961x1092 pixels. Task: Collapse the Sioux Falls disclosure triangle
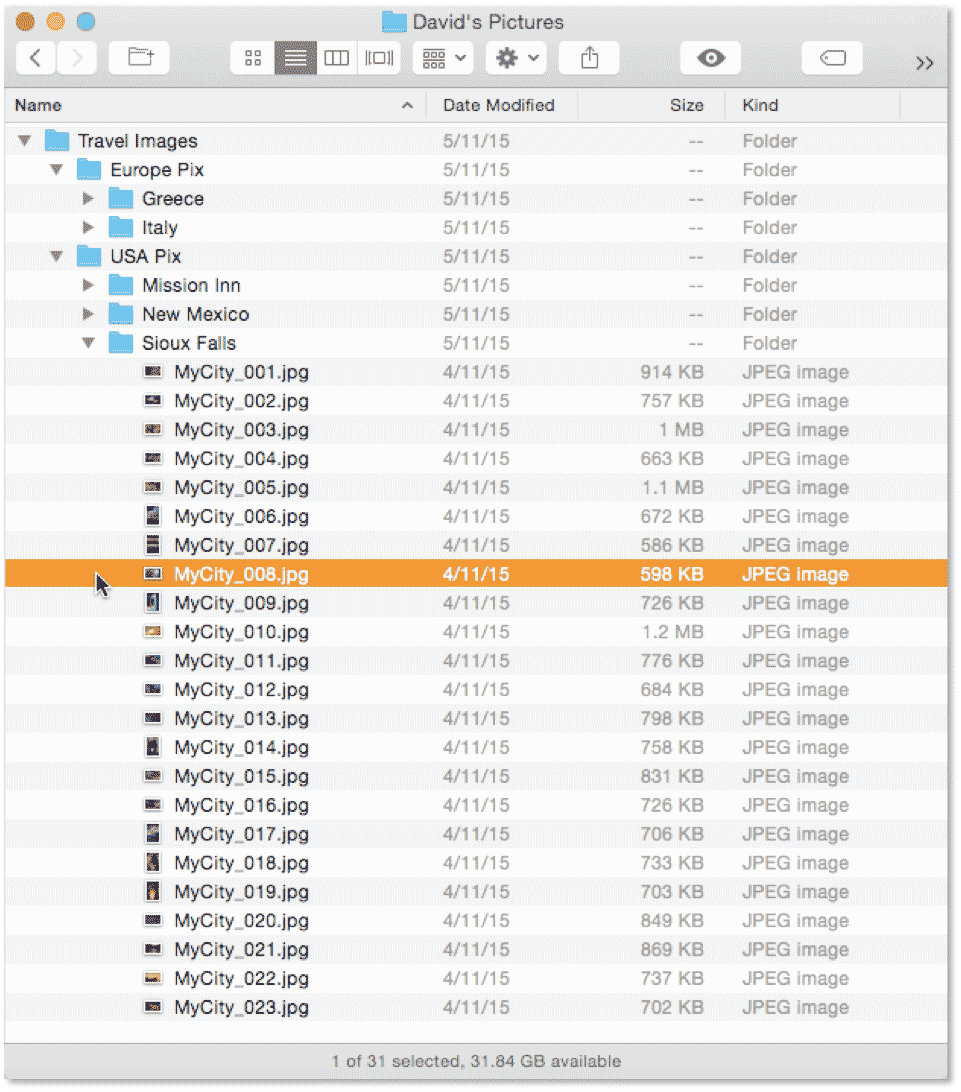point(88,343)
